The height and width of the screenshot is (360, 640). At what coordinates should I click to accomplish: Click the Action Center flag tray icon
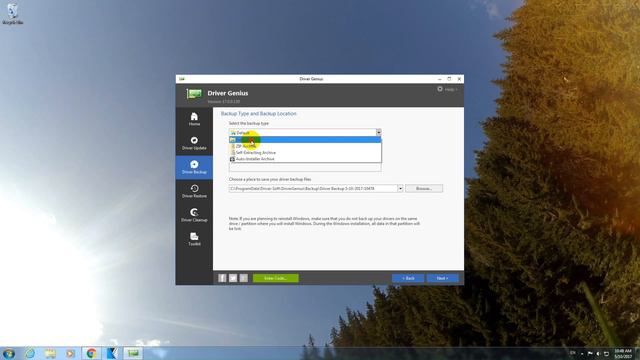(x=590, y=353)
